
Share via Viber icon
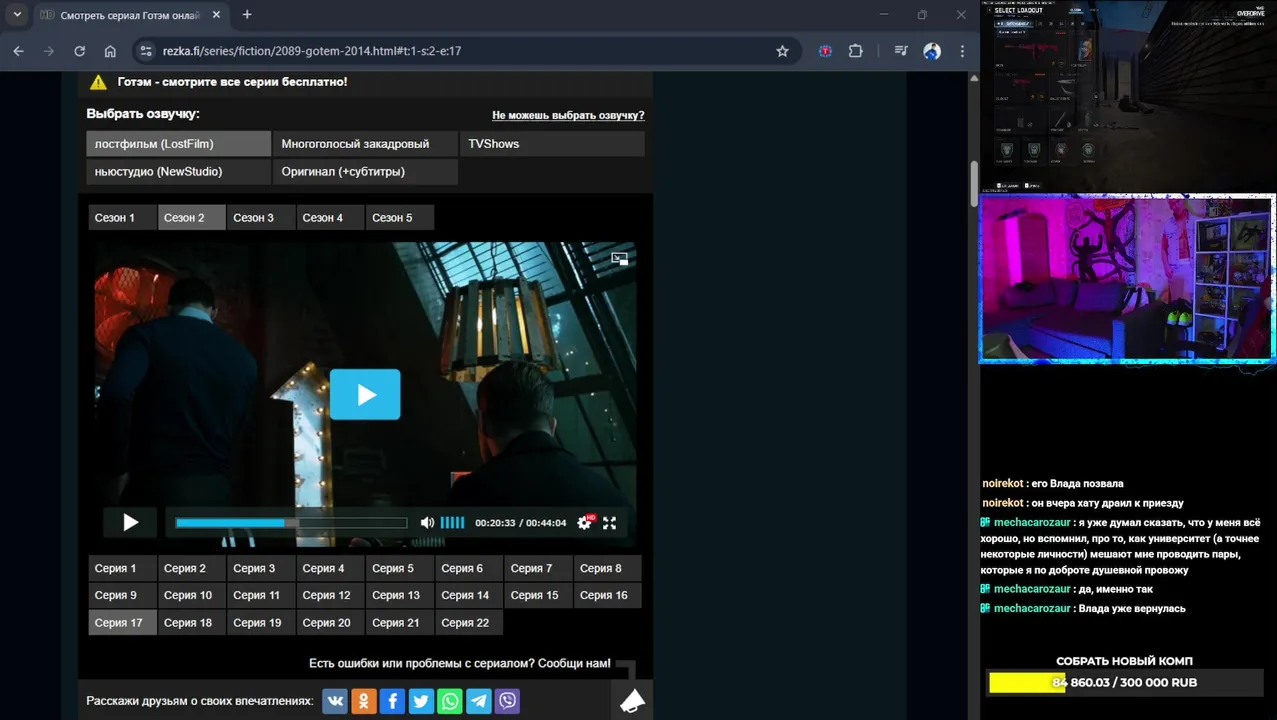508,701
